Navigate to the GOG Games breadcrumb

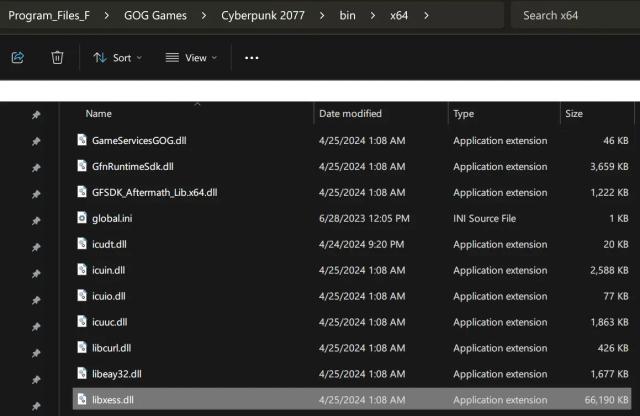[x=156, y=16]
